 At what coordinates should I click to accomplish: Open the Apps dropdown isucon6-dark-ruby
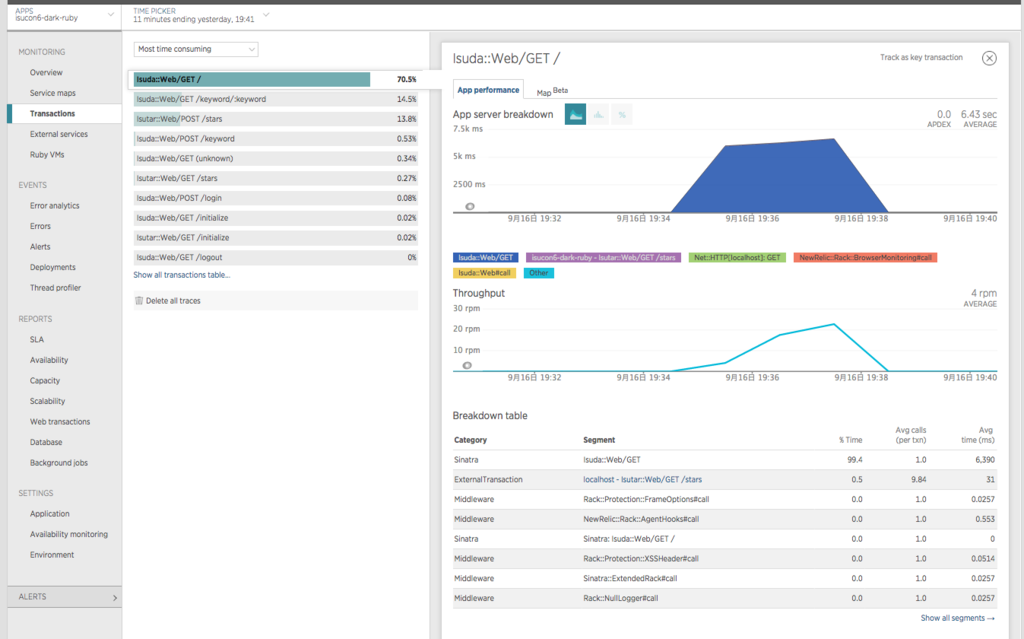click(64, 14)
